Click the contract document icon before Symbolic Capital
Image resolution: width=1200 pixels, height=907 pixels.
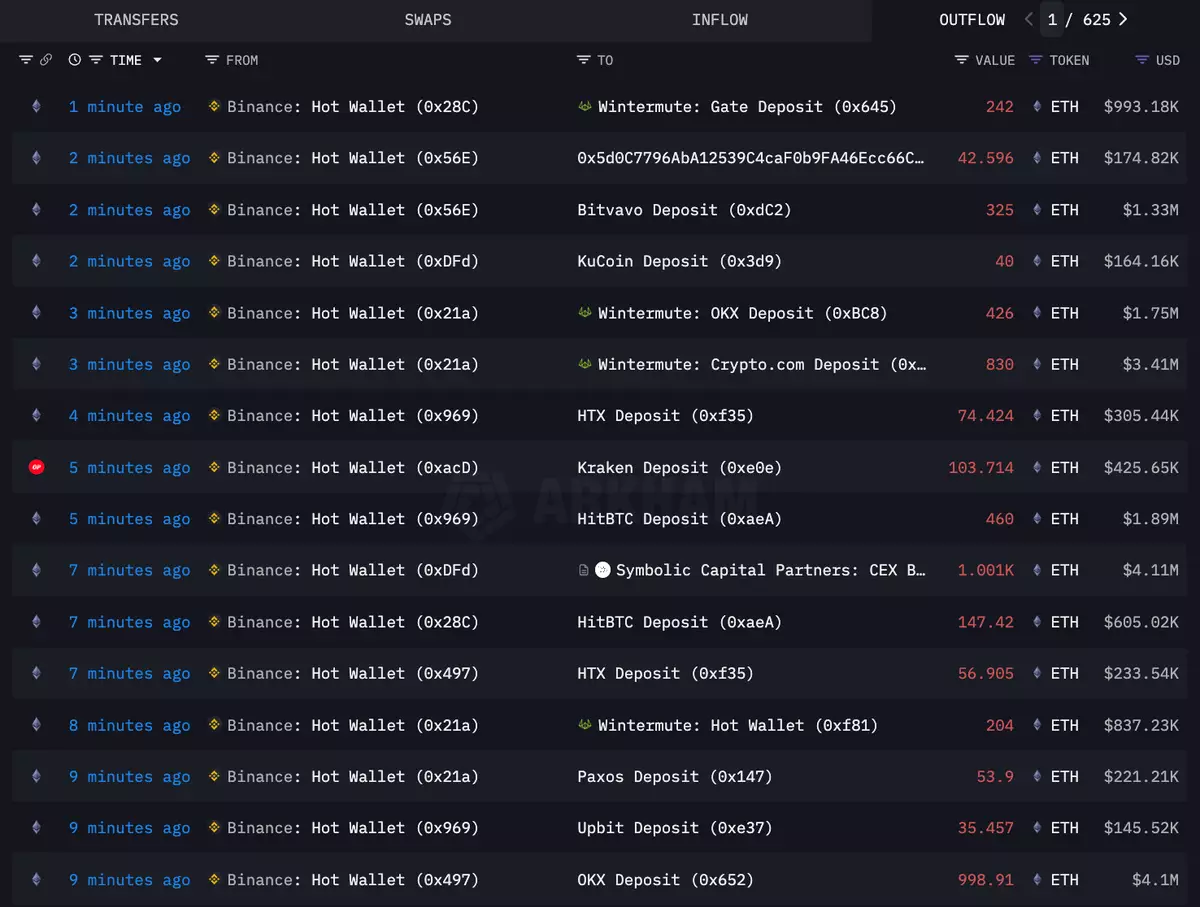584,570
